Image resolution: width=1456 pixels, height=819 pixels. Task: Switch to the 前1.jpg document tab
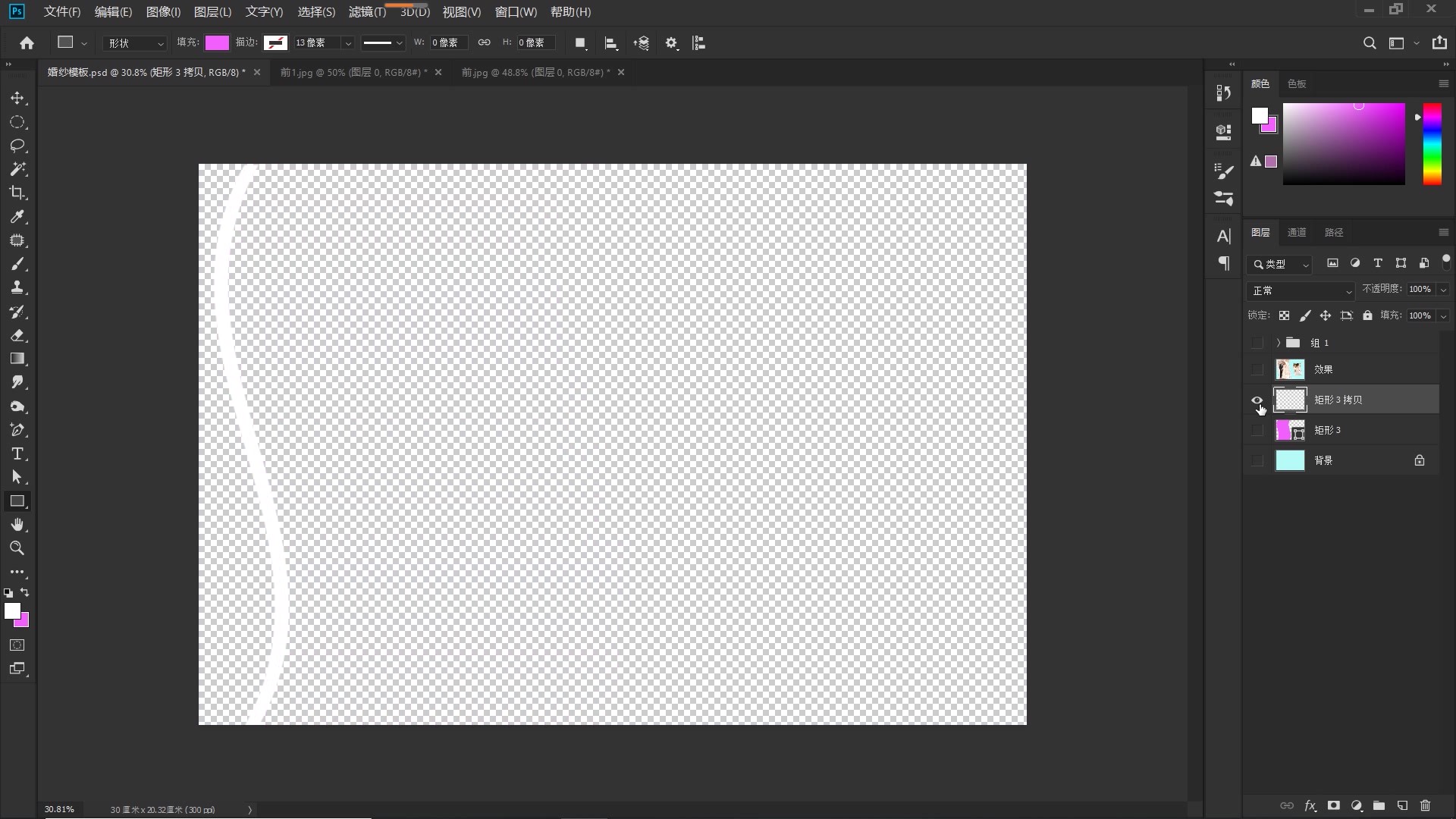click(x=353, y=72)
